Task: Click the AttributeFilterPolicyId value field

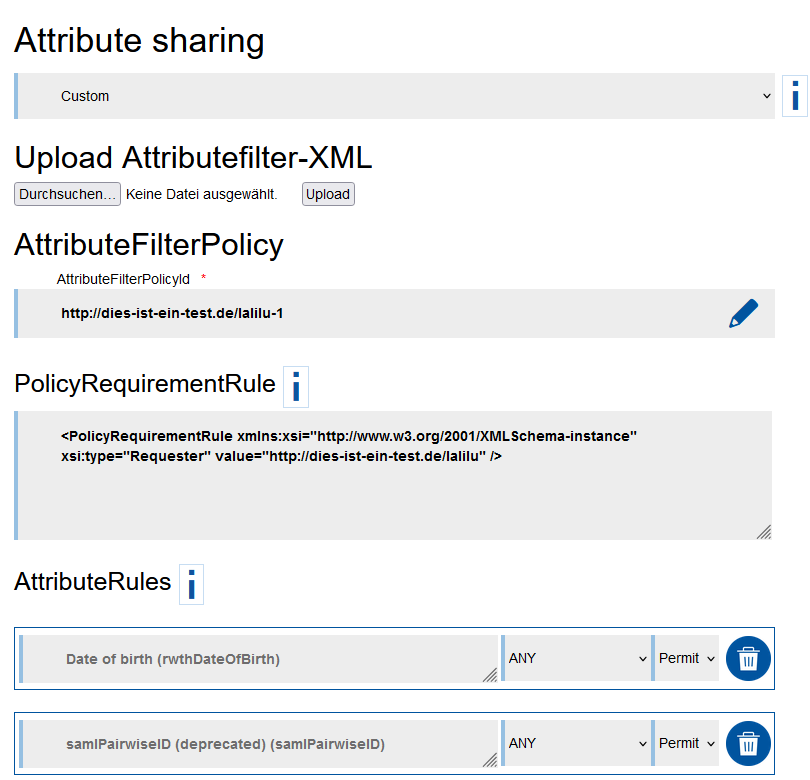Action: tap(395, 314)
